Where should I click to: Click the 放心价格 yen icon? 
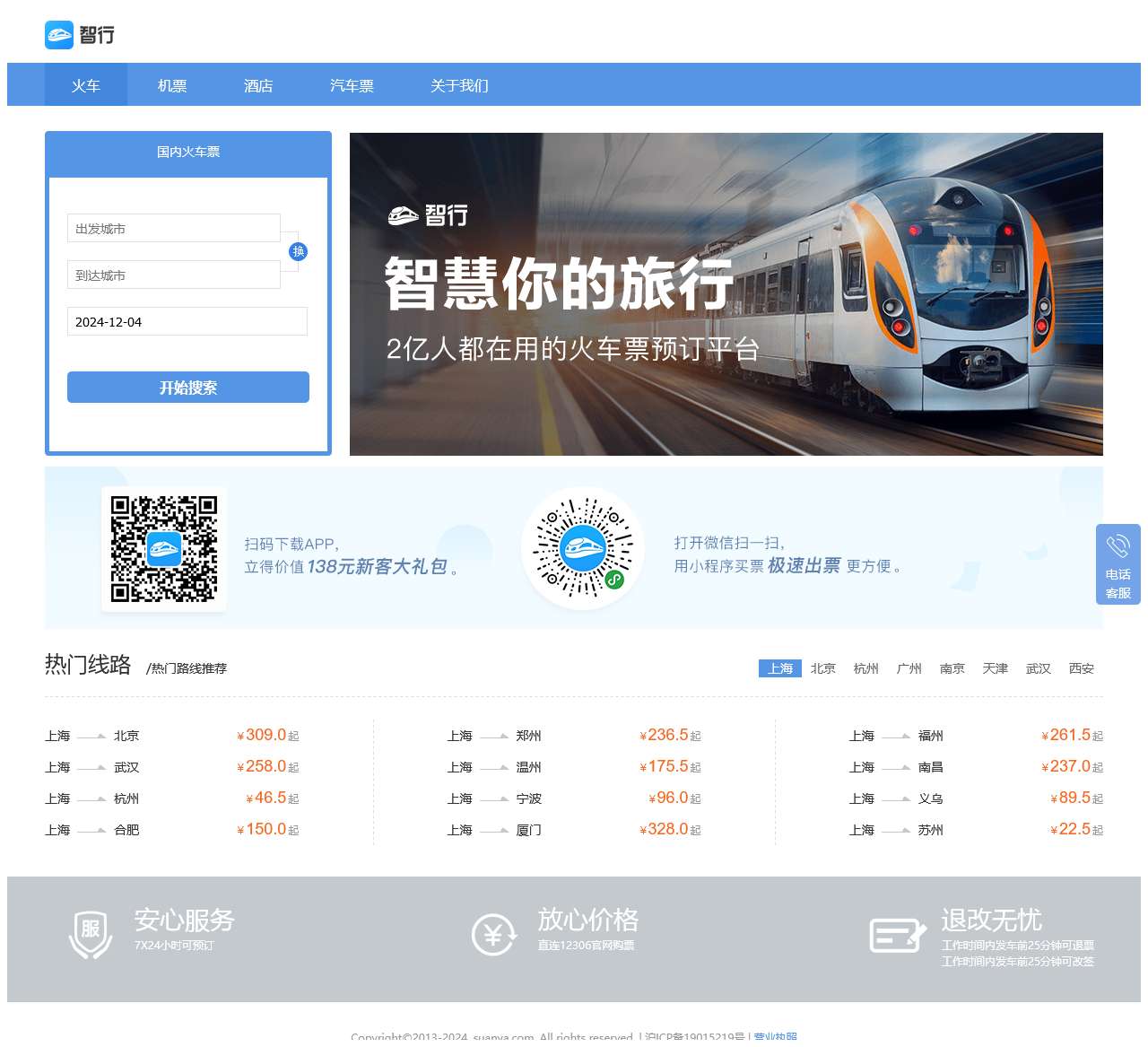pyautogui.click(x=494, y=935)
